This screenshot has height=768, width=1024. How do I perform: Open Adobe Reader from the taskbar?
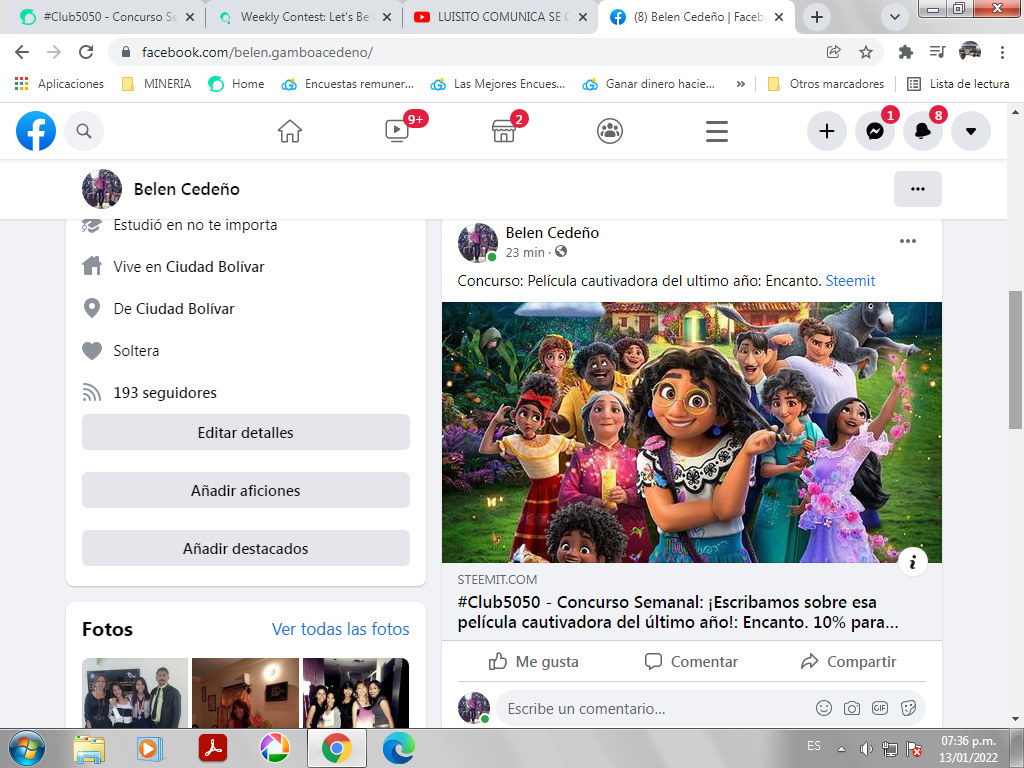212,748
